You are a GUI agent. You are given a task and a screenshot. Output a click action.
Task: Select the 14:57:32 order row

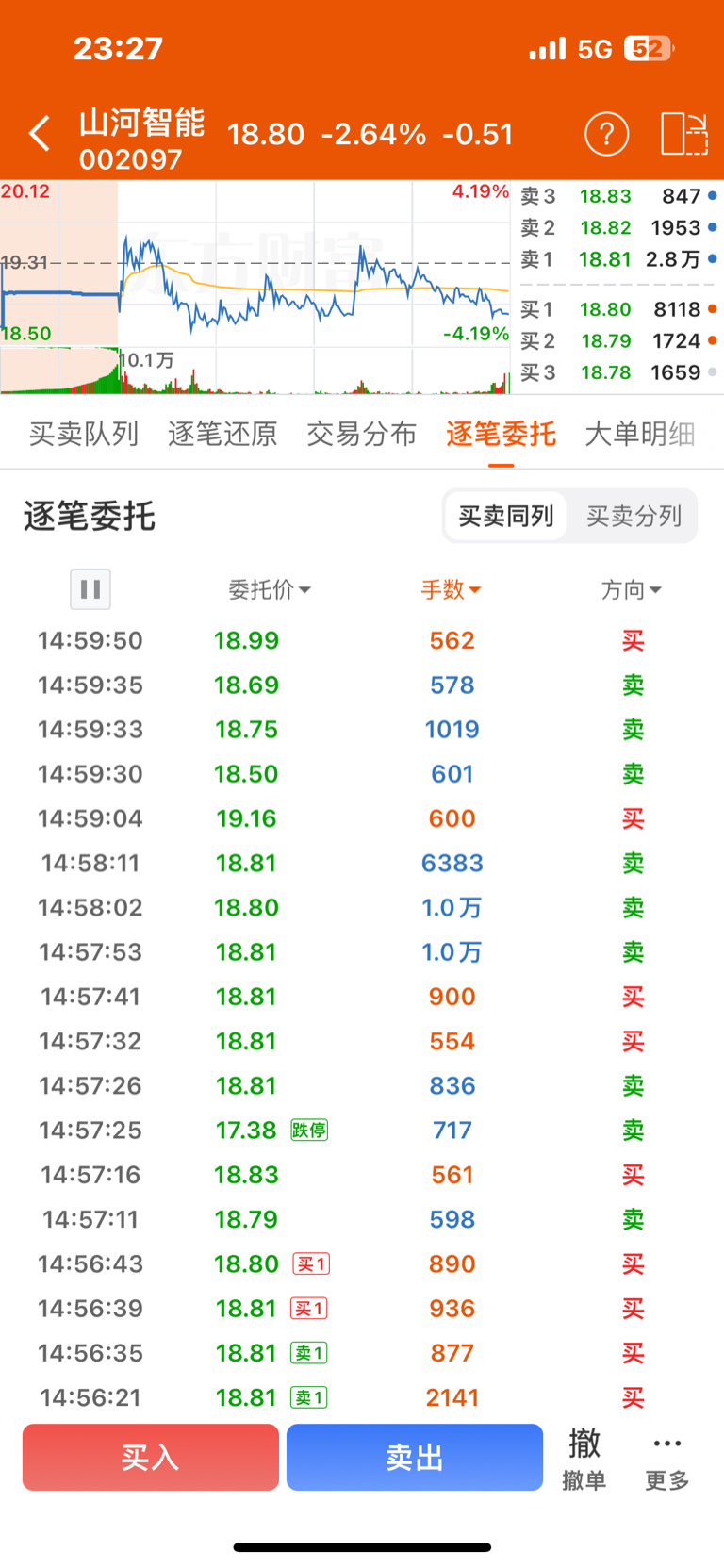point(362,1041)
